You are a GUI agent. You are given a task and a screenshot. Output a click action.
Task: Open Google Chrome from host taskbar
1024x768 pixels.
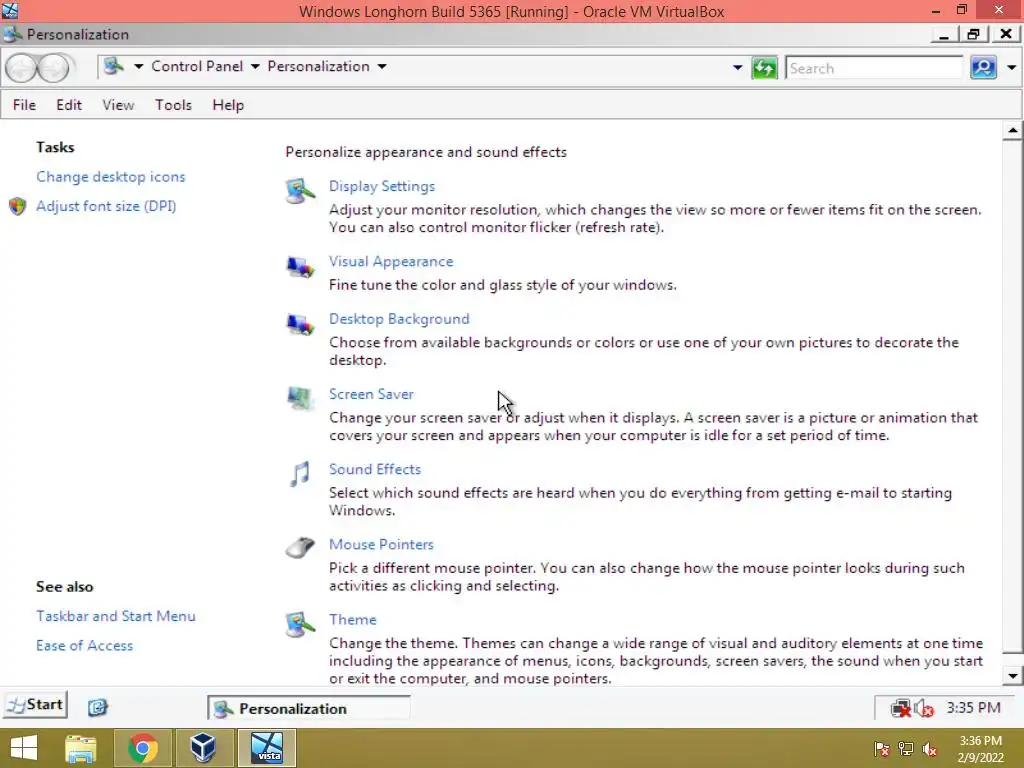pos(142,748)
